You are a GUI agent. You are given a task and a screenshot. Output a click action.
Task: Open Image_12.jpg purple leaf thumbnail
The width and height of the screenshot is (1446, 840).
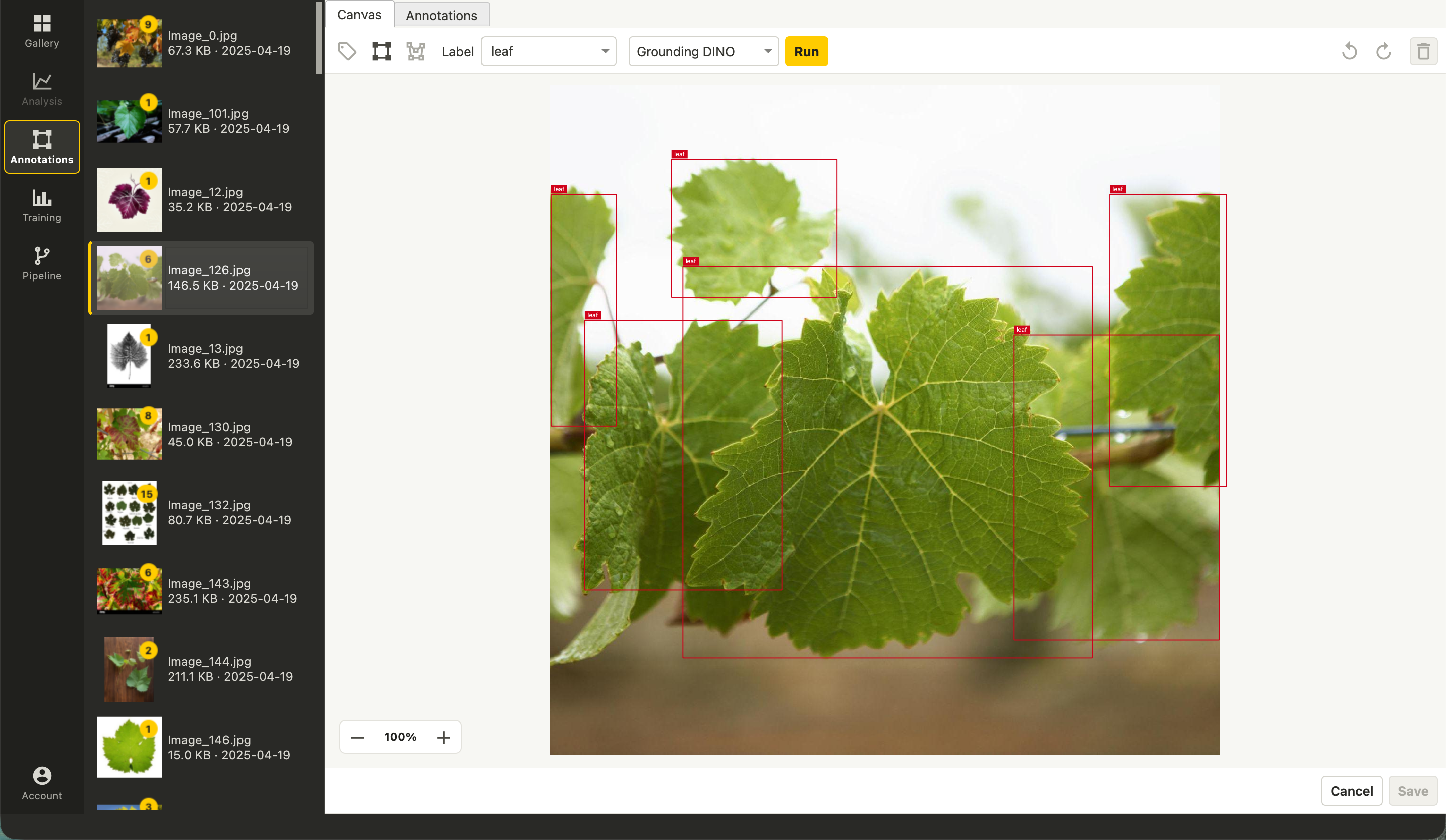(x=129, y=200)
